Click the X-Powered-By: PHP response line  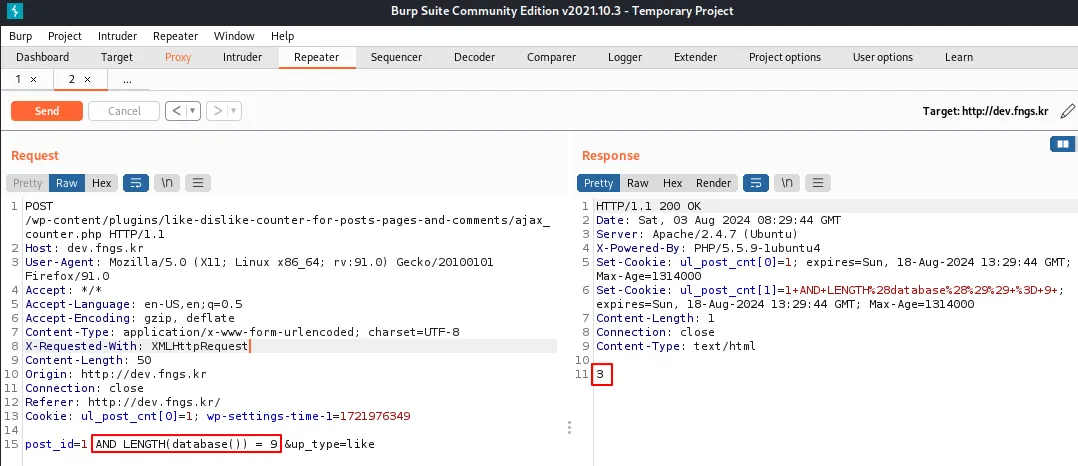[708, 248]
